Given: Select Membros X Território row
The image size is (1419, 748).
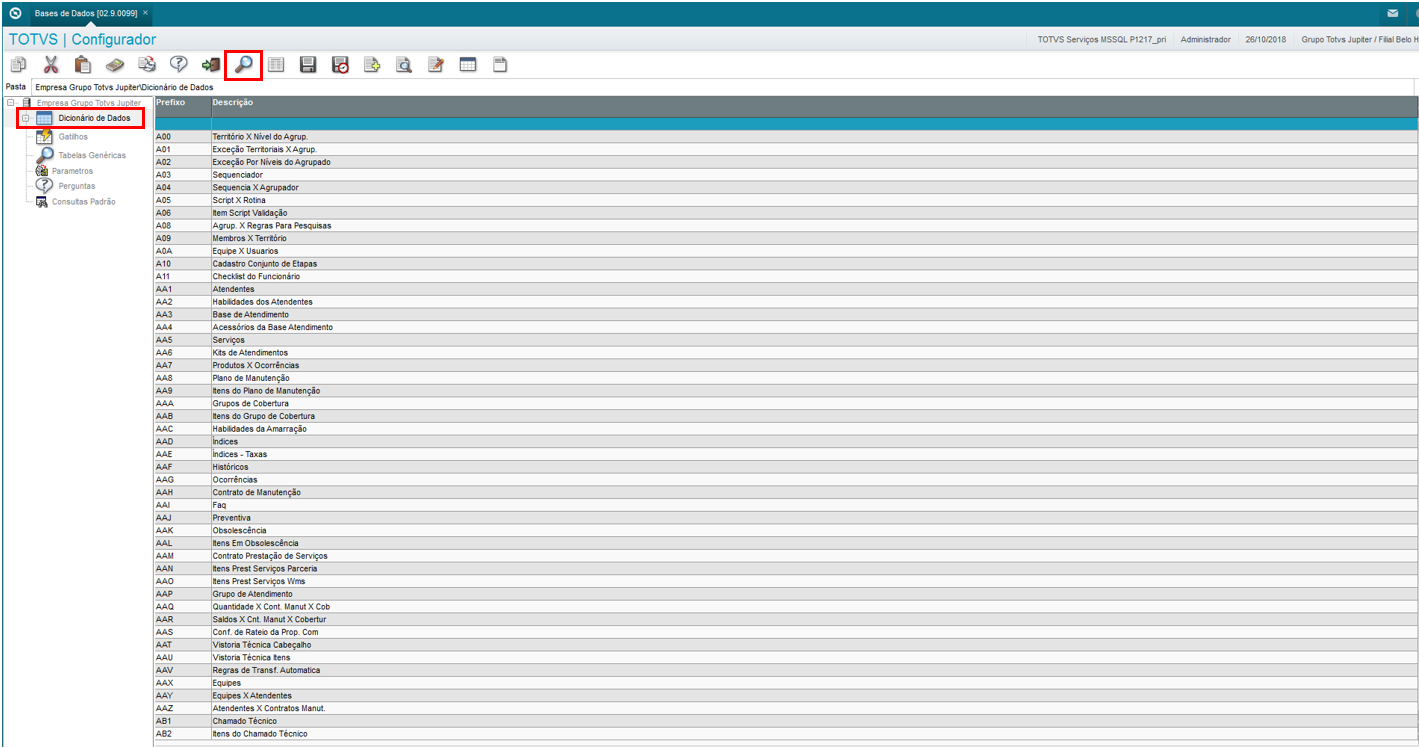Looking at the screenshot, I should click(x=786, y=238).
